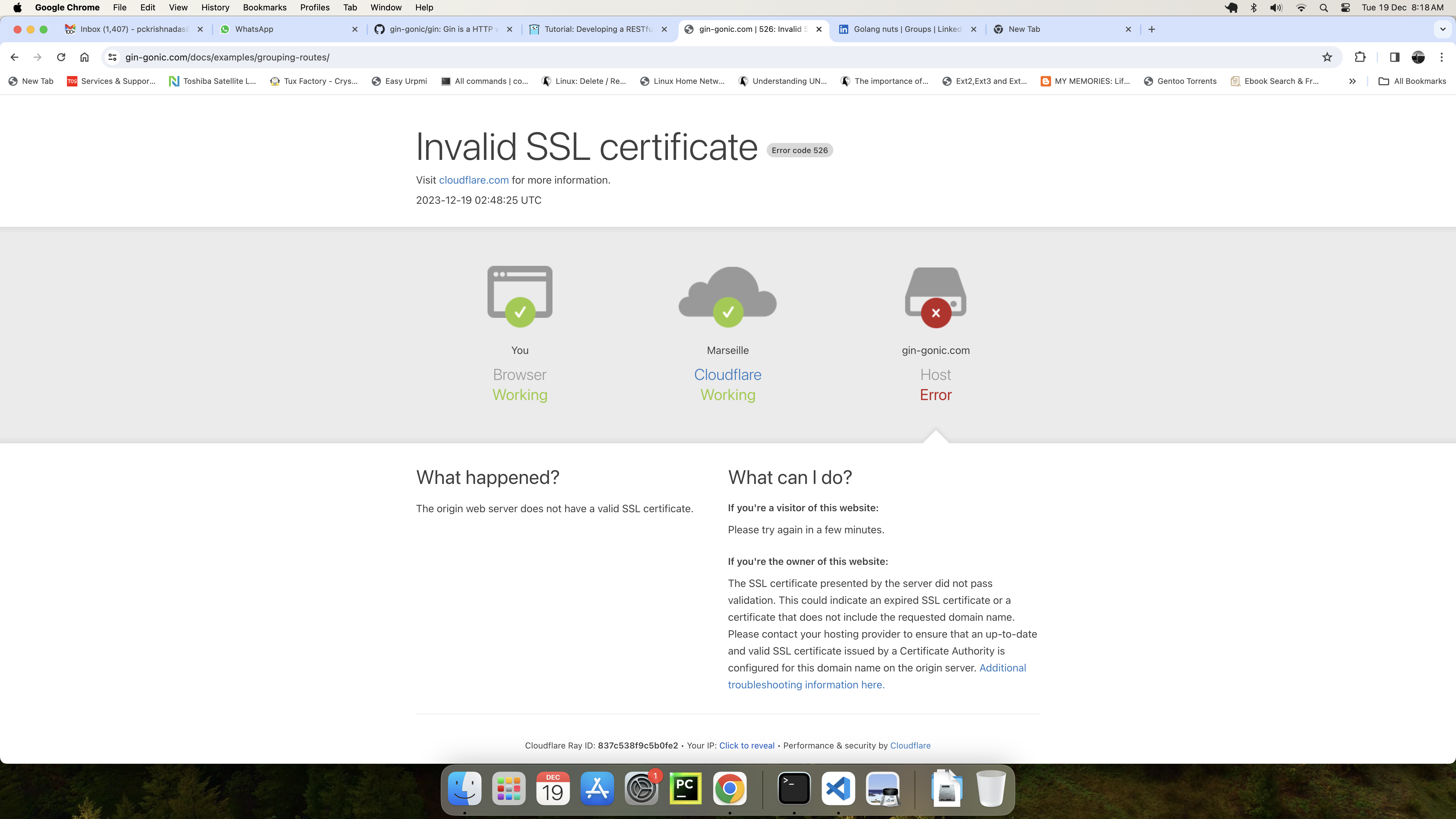This screenshot has height=819, width=1456.
Task: Go back to the previous page
Action: (x=15, y=57)
